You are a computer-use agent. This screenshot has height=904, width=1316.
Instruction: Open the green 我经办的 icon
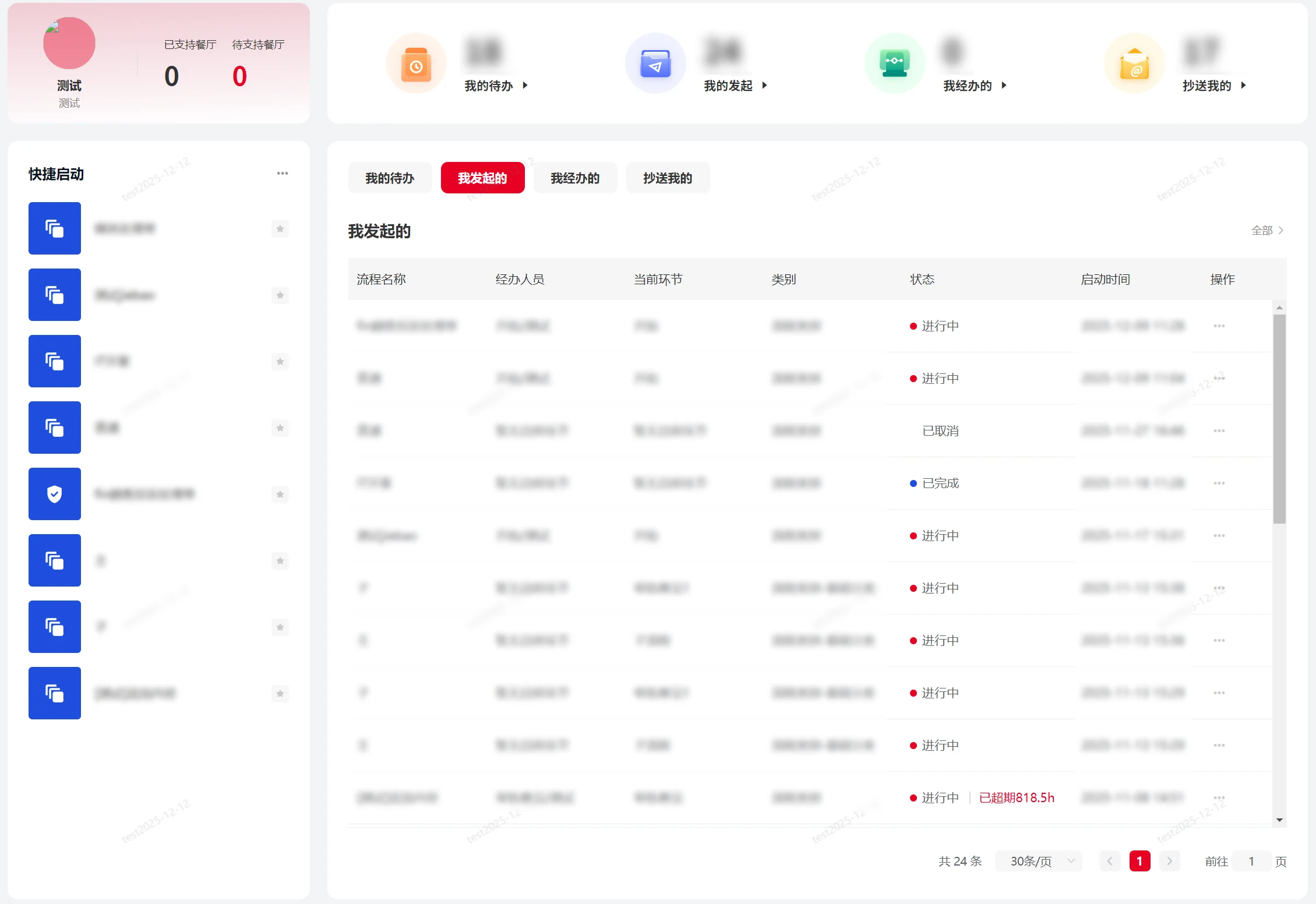(895, 63)
